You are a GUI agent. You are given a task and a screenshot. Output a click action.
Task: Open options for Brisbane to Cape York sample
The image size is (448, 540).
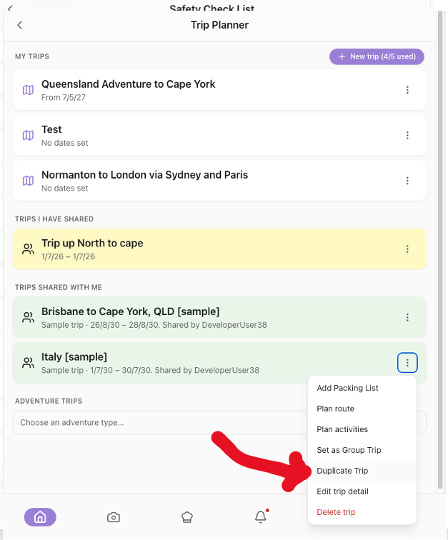(407, 317)
